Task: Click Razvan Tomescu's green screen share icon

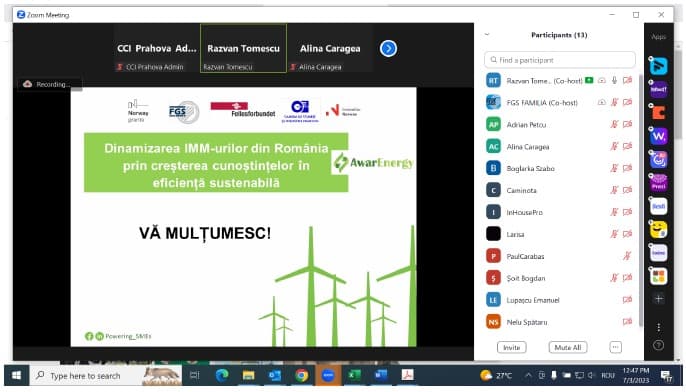Action: click(x=589, y=80)
